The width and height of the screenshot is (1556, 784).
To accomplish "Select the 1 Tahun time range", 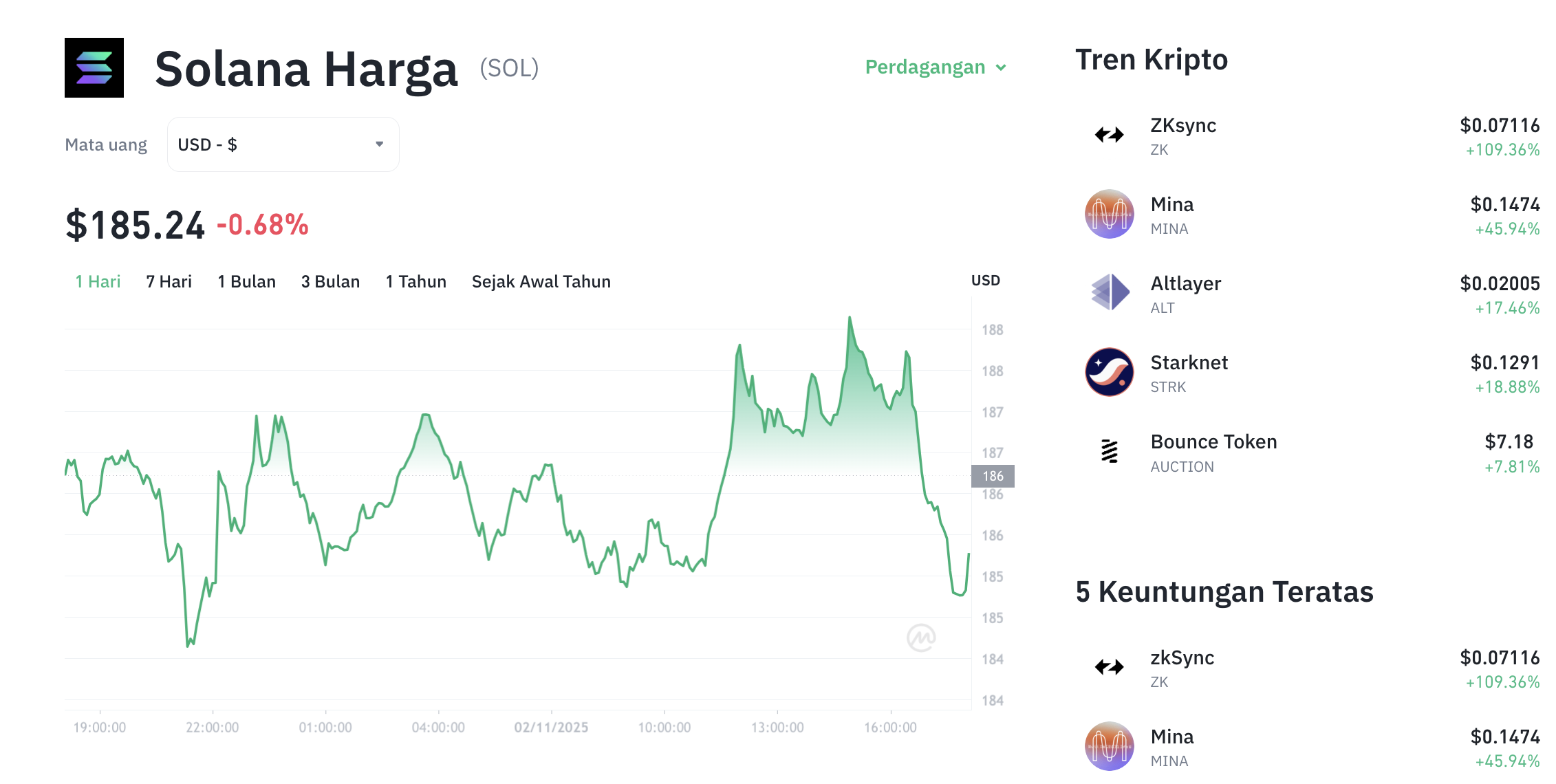I will [x=415, y=281].
